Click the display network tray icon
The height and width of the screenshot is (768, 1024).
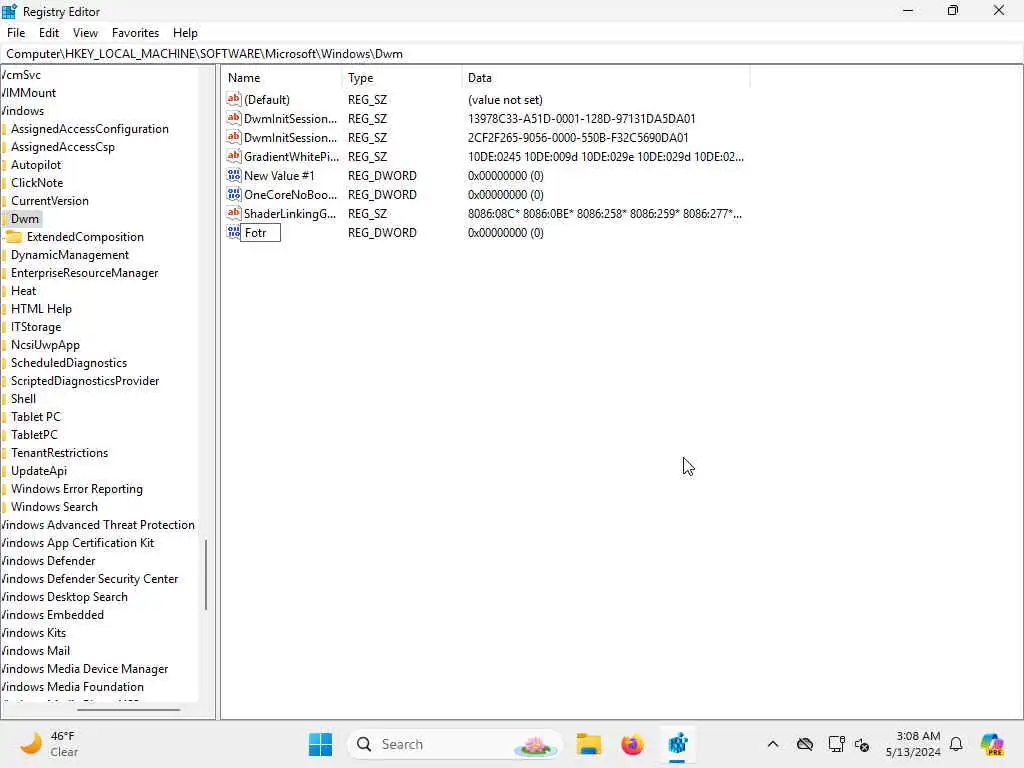(x=836, y=744)
